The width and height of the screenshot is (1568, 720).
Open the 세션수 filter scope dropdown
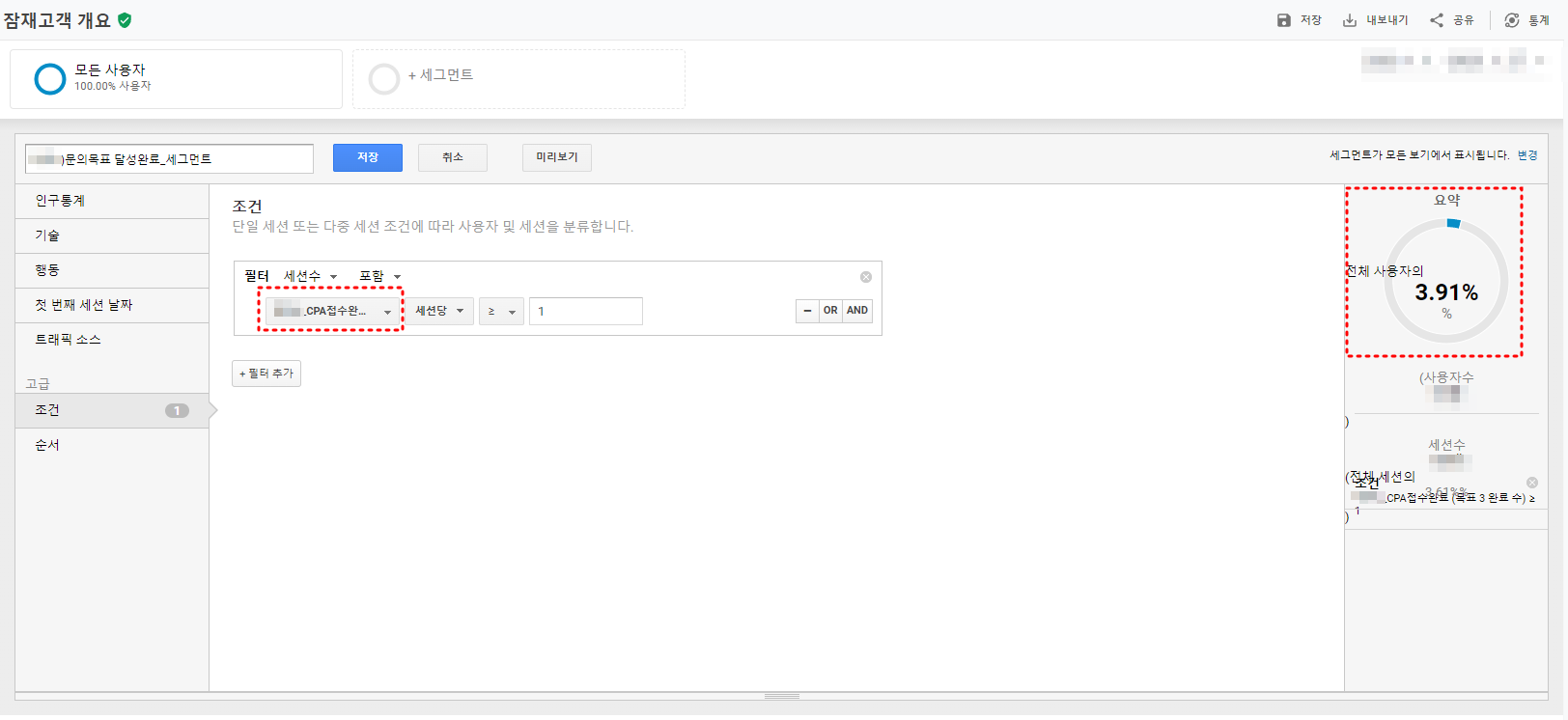[310, 276]
